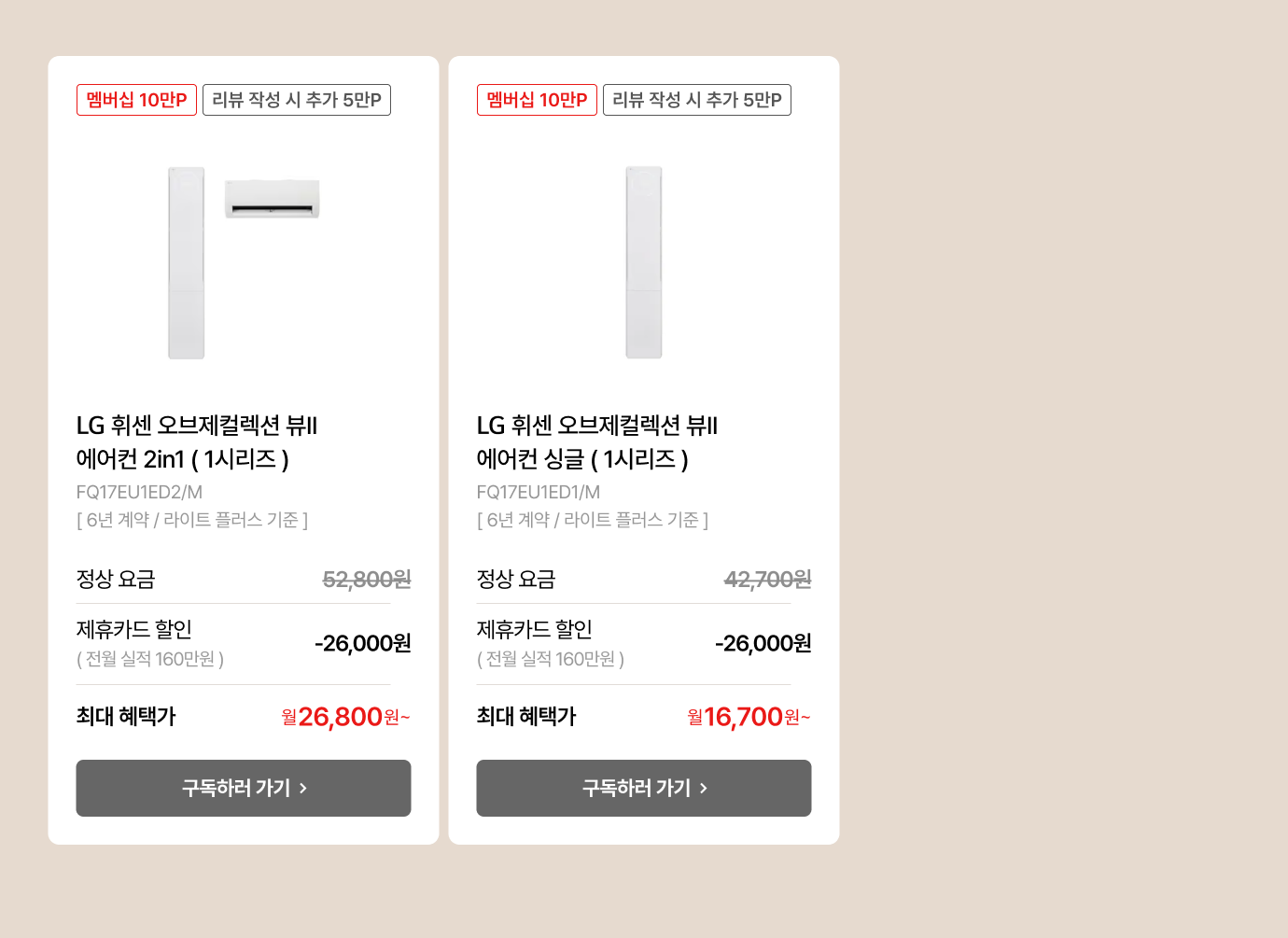Click the crossed-out 42,700원 regular price
The width and height of the screenshot is (1288, 938).
click(x=768, y=580)
